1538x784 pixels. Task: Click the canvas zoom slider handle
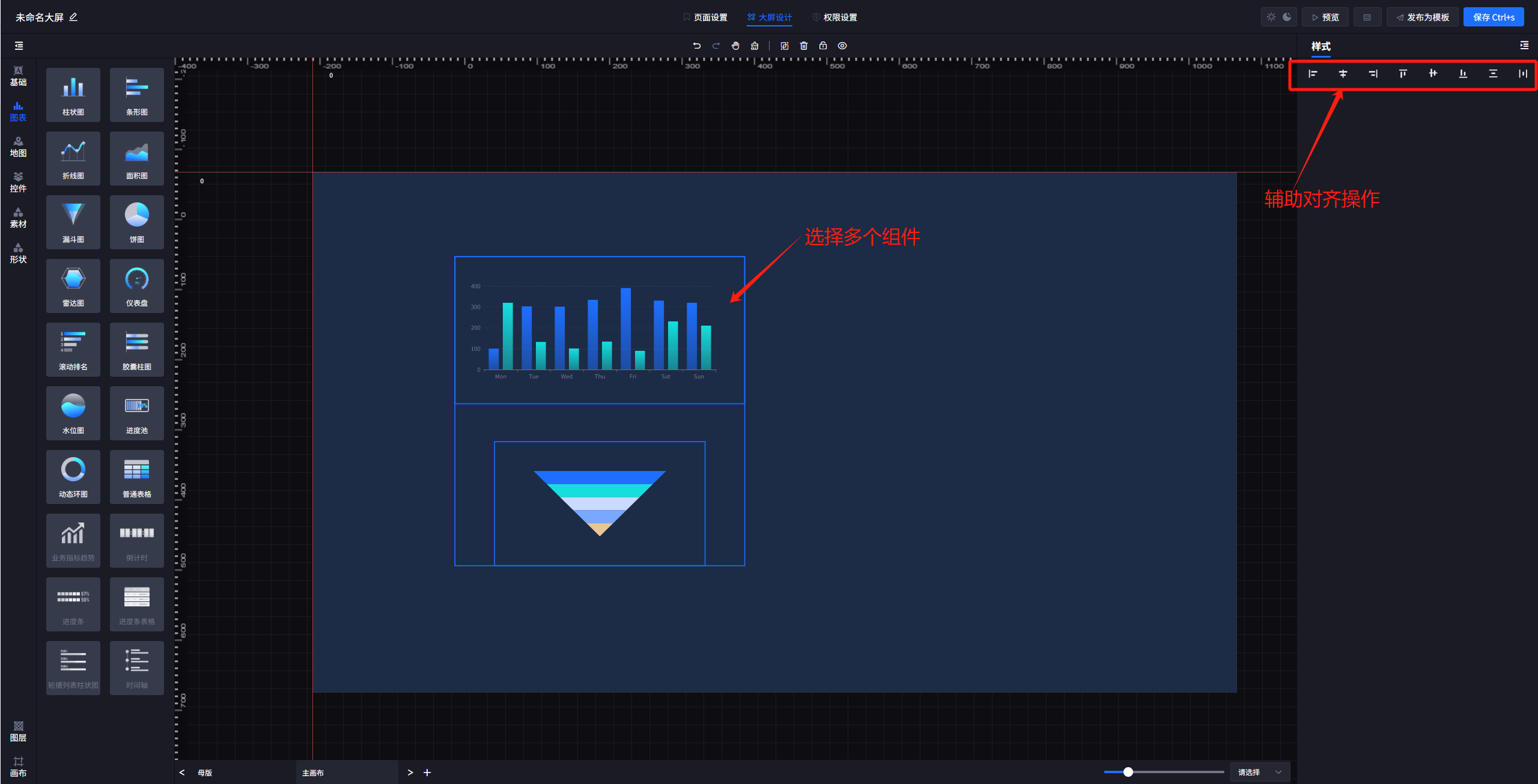coord(1128,772)
